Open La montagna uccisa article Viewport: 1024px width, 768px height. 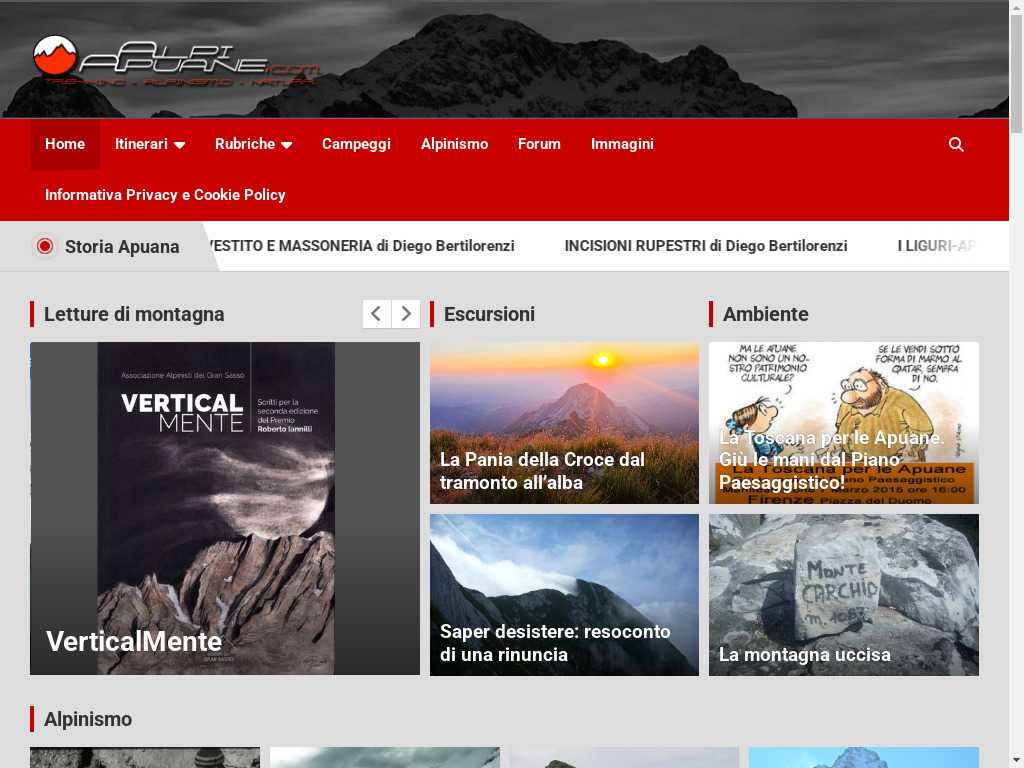804,655
